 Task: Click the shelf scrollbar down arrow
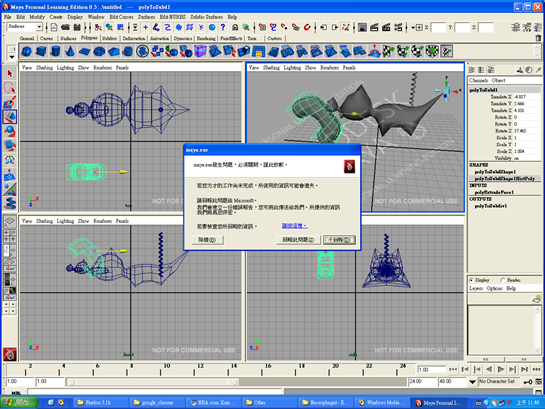point(537,56)
